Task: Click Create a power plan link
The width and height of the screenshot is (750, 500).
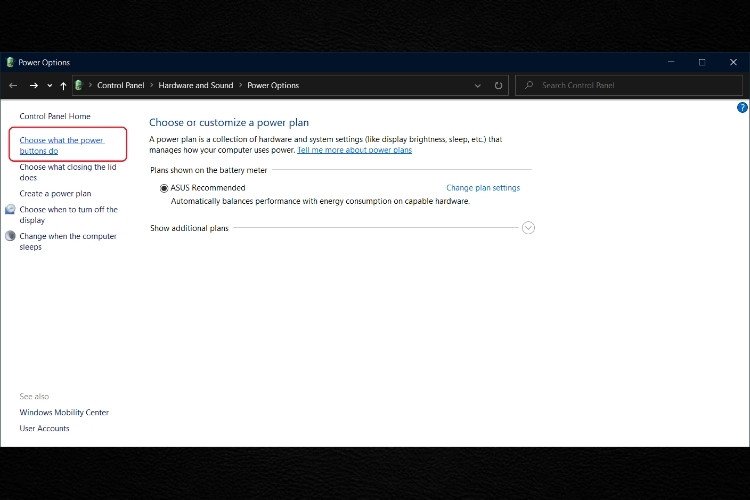Action: [55, 193]
